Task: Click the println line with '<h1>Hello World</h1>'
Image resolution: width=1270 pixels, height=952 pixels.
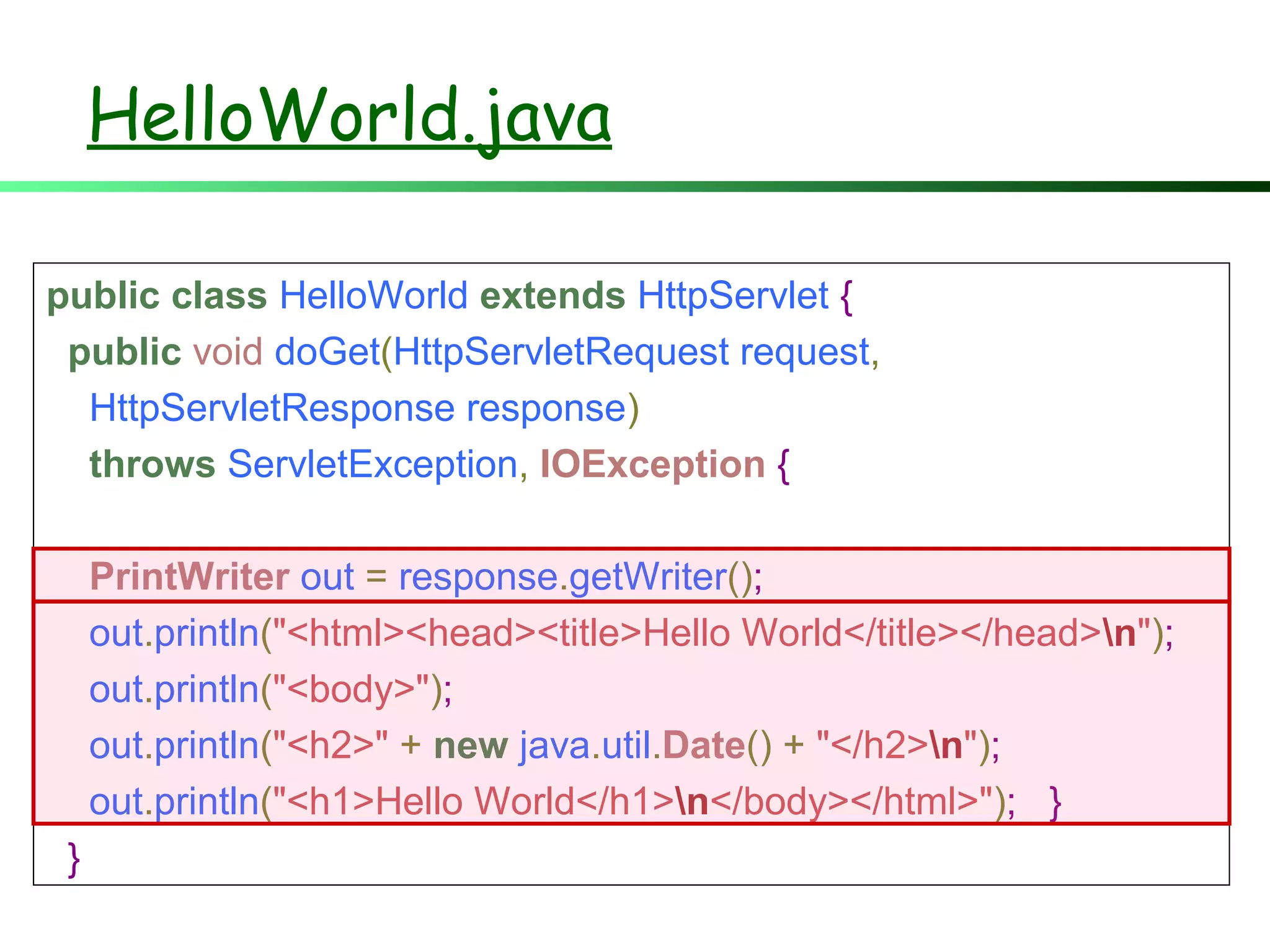Action: (x=553, y=802)
